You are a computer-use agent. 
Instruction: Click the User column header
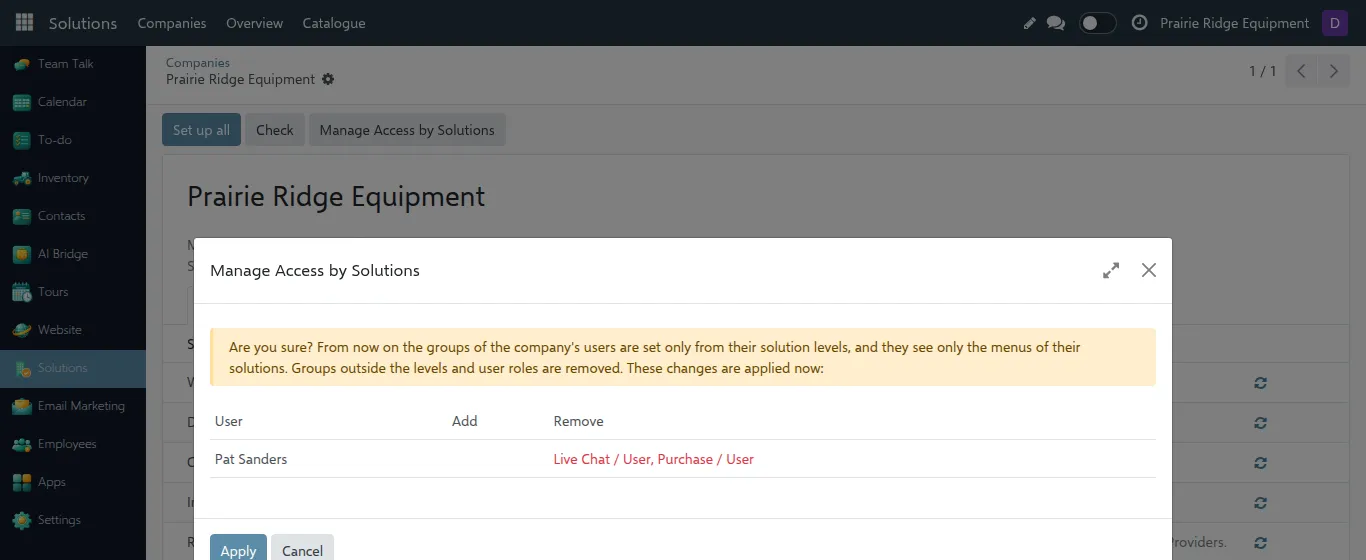[x=229, y=421]
